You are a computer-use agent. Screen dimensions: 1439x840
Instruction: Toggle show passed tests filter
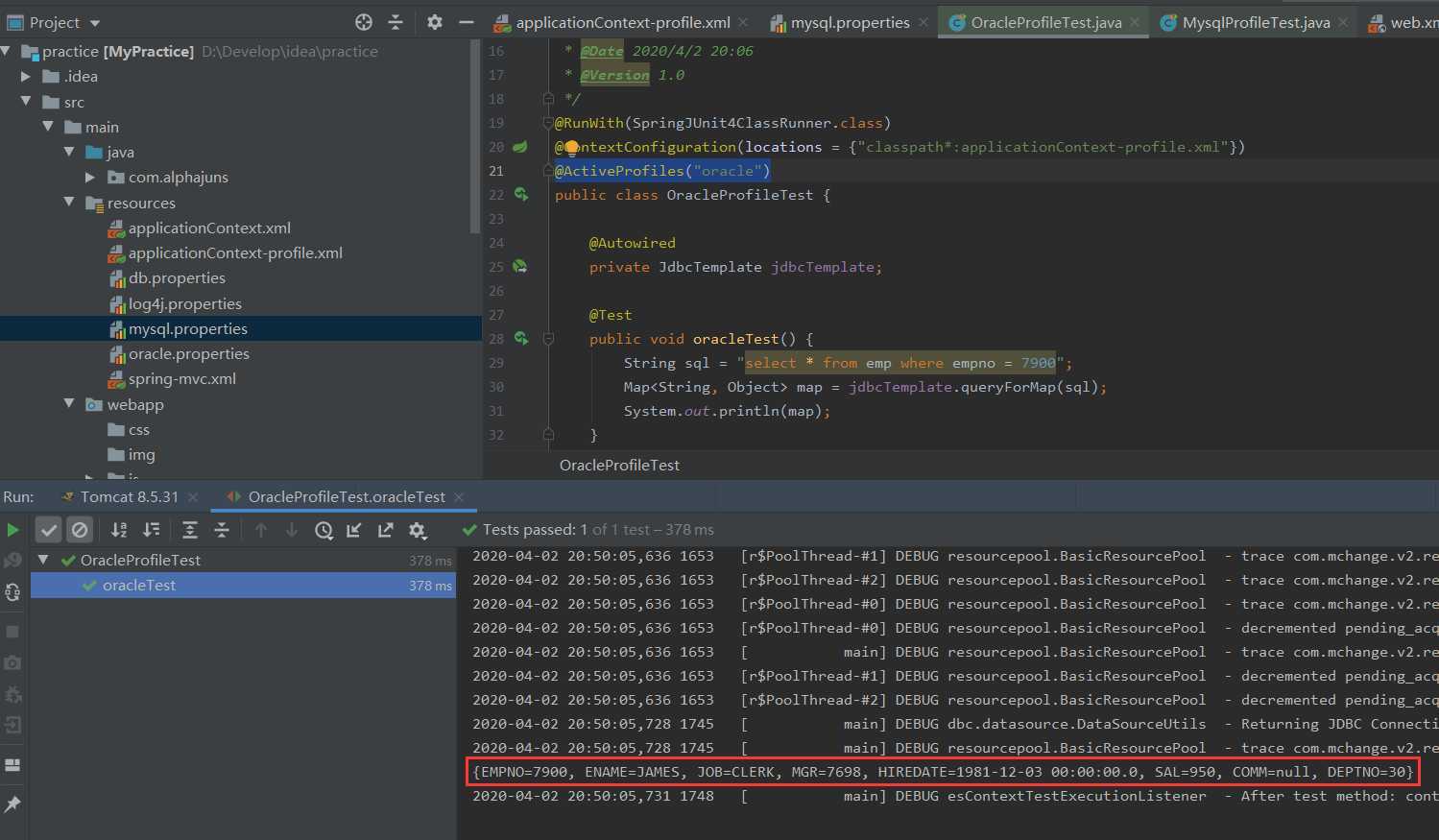click(49, 530)
